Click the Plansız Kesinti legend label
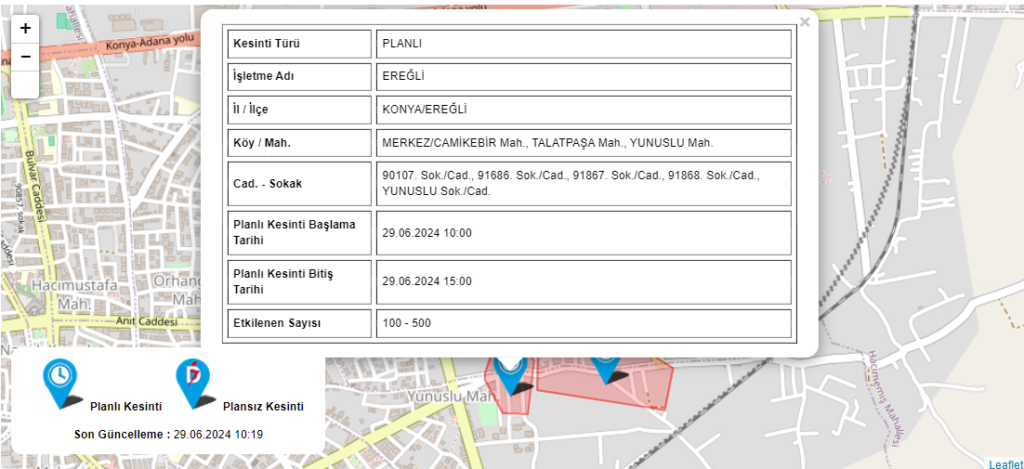The image size is (1024, 469). tap(263, 407)
